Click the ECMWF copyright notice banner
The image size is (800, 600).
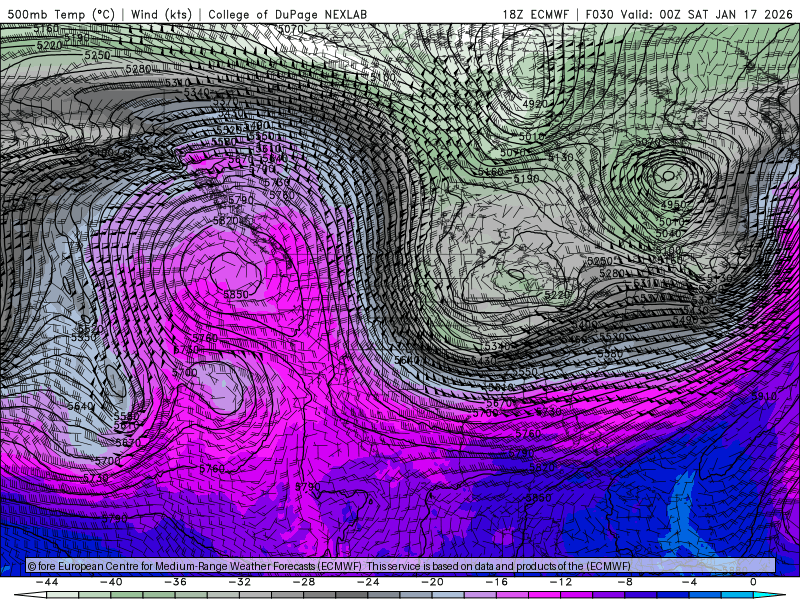pos(401,565)
